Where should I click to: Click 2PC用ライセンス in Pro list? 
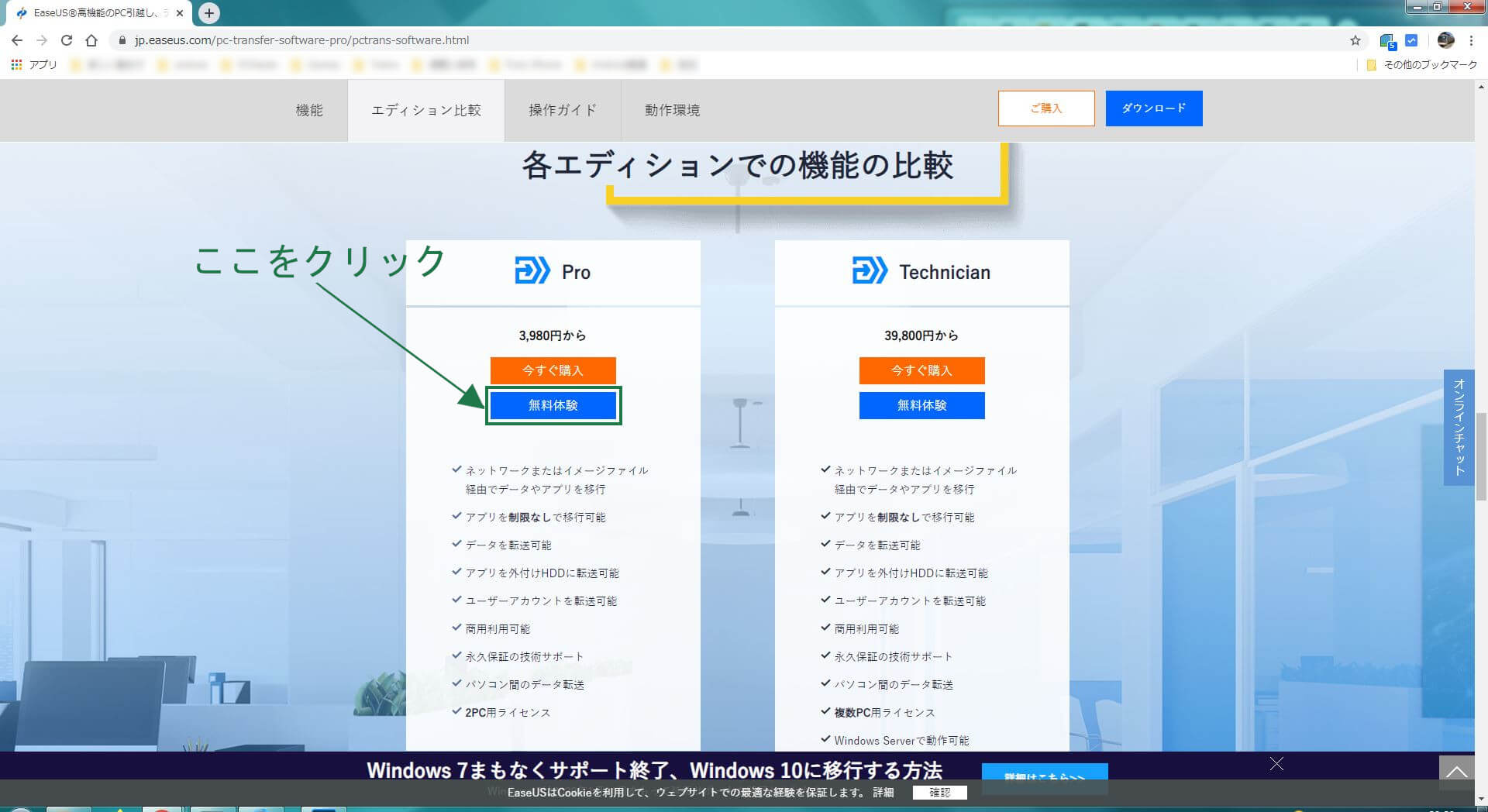[x=508, y=712]
